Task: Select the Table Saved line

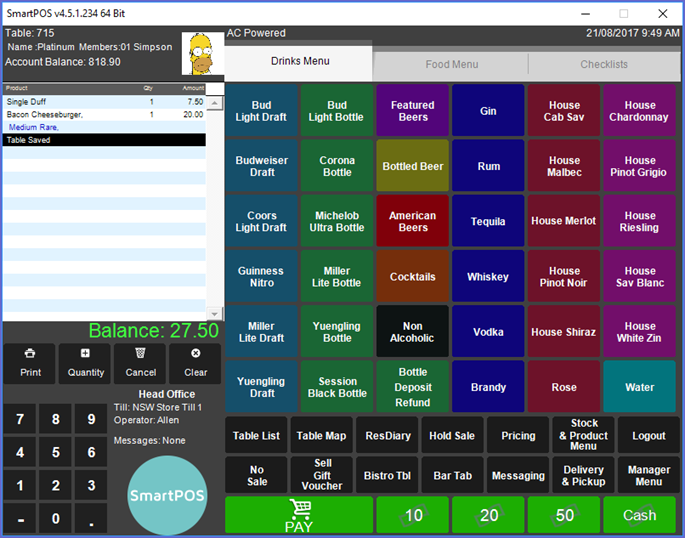Action: pos(104,140)
